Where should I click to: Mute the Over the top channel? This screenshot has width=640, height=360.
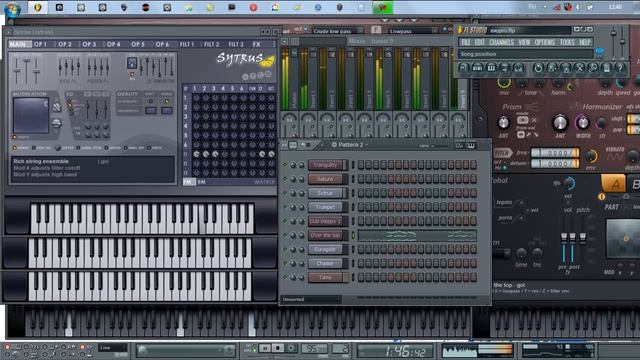click(285, 235)
